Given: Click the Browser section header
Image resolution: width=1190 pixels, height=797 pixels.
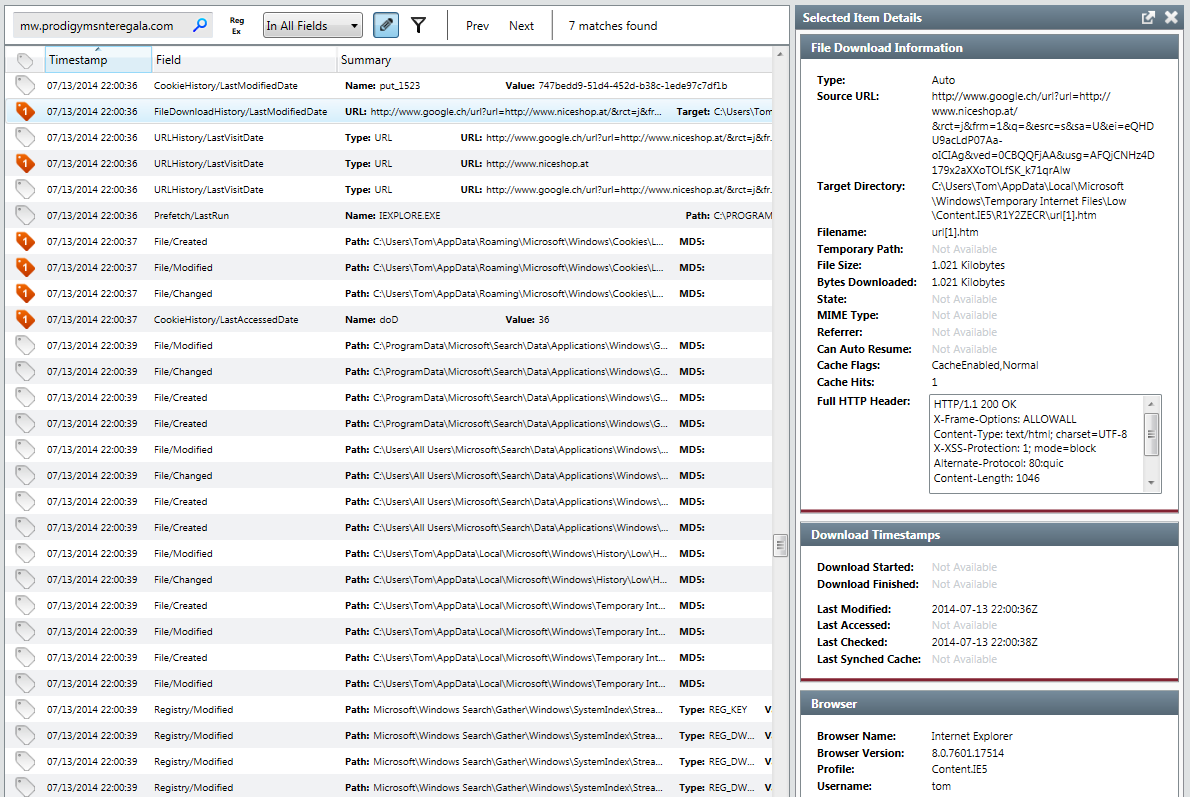Looking at the screenshot, I should 990,704.
